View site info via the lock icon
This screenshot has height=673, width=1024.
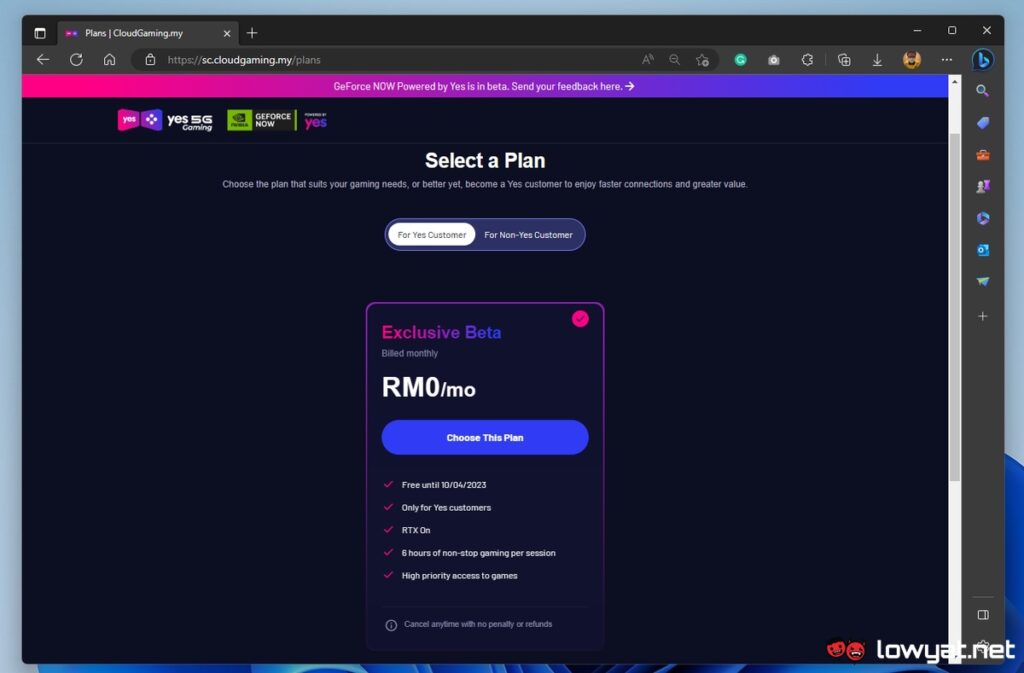[150, 59]
